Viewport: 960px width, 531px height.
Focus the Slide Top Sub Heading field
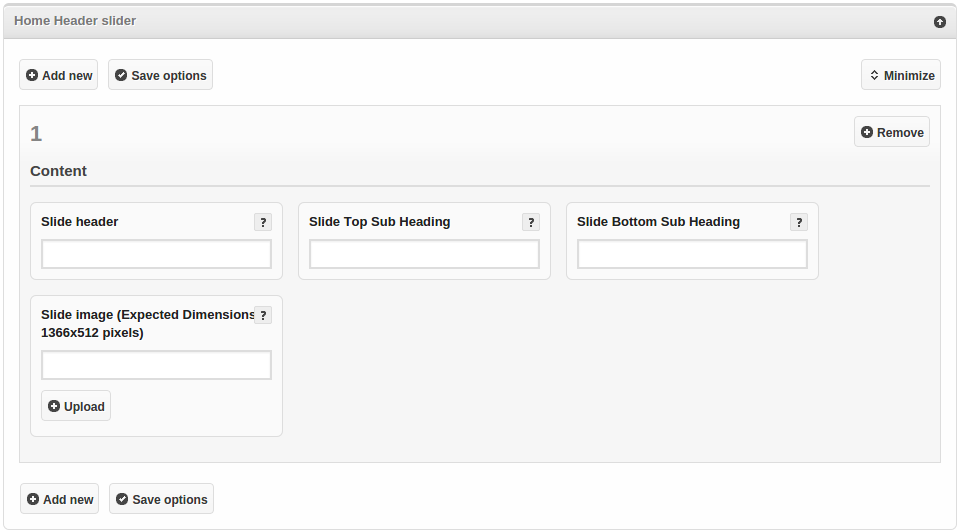coord(424,255)
